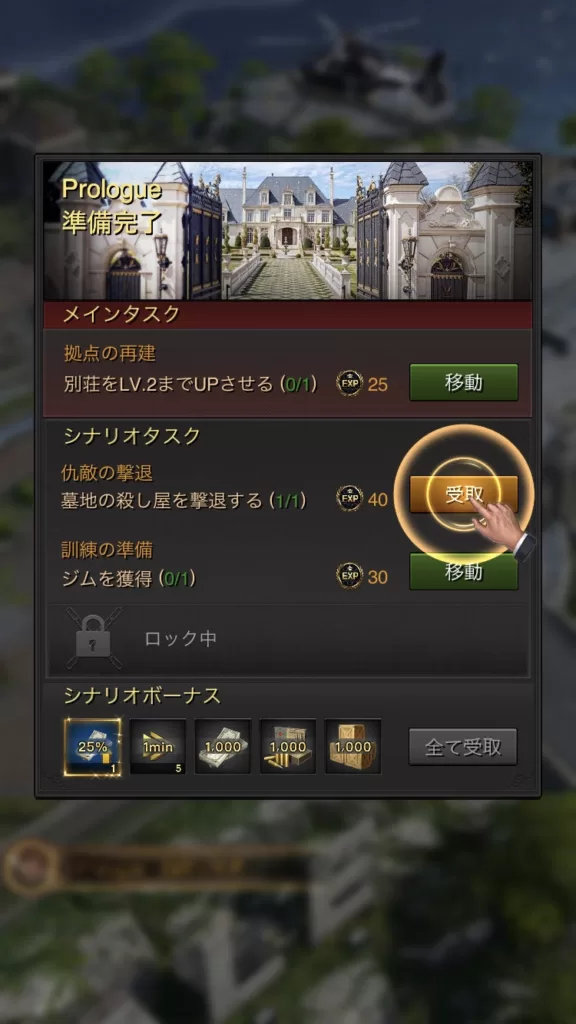Tap the ロック中 locked task row
576x1024 pixels.
pyautogui.click(x=288, y=639)
